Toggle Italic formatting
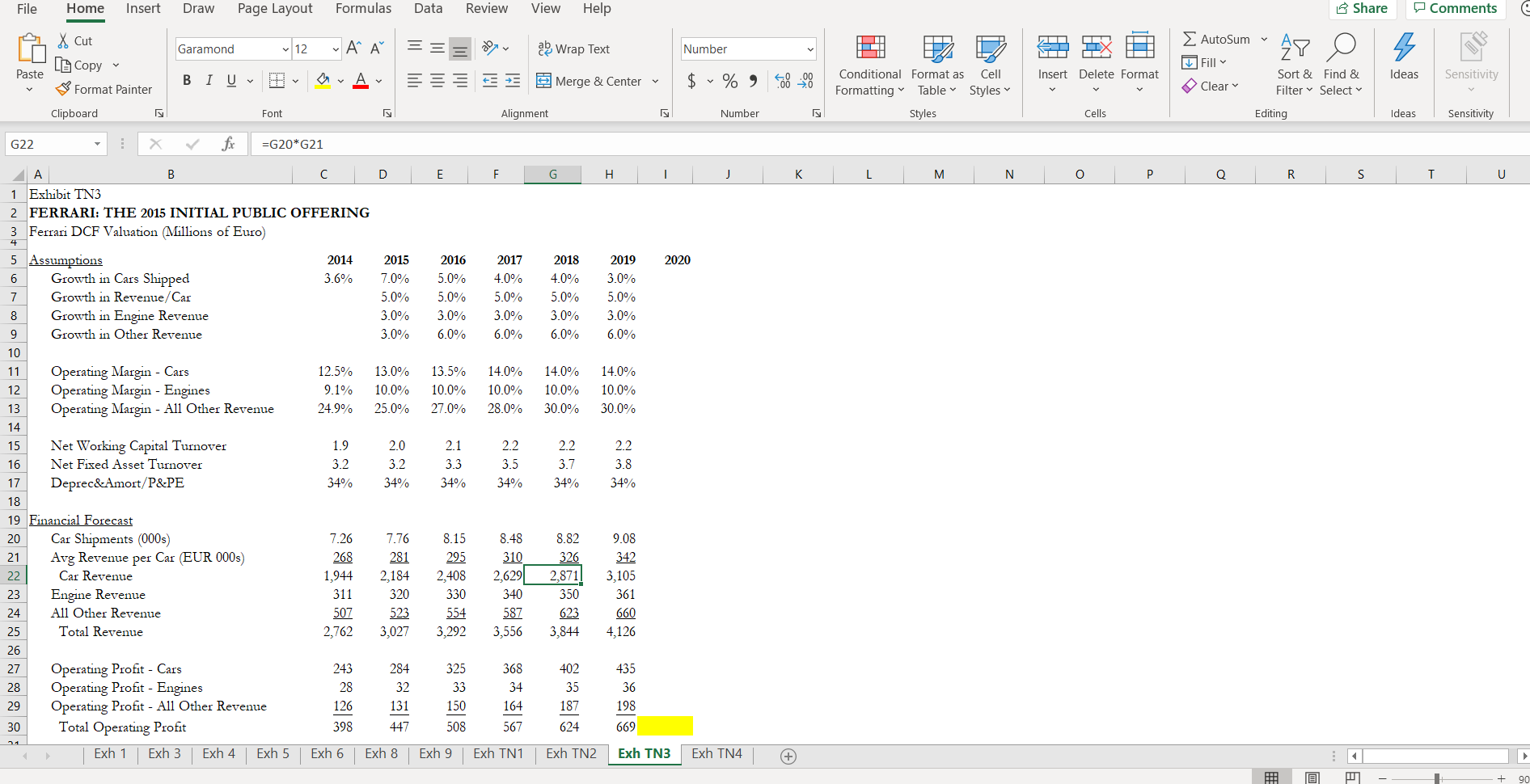The height and width of the screenshot is (784, 1530). coord(209,80)
